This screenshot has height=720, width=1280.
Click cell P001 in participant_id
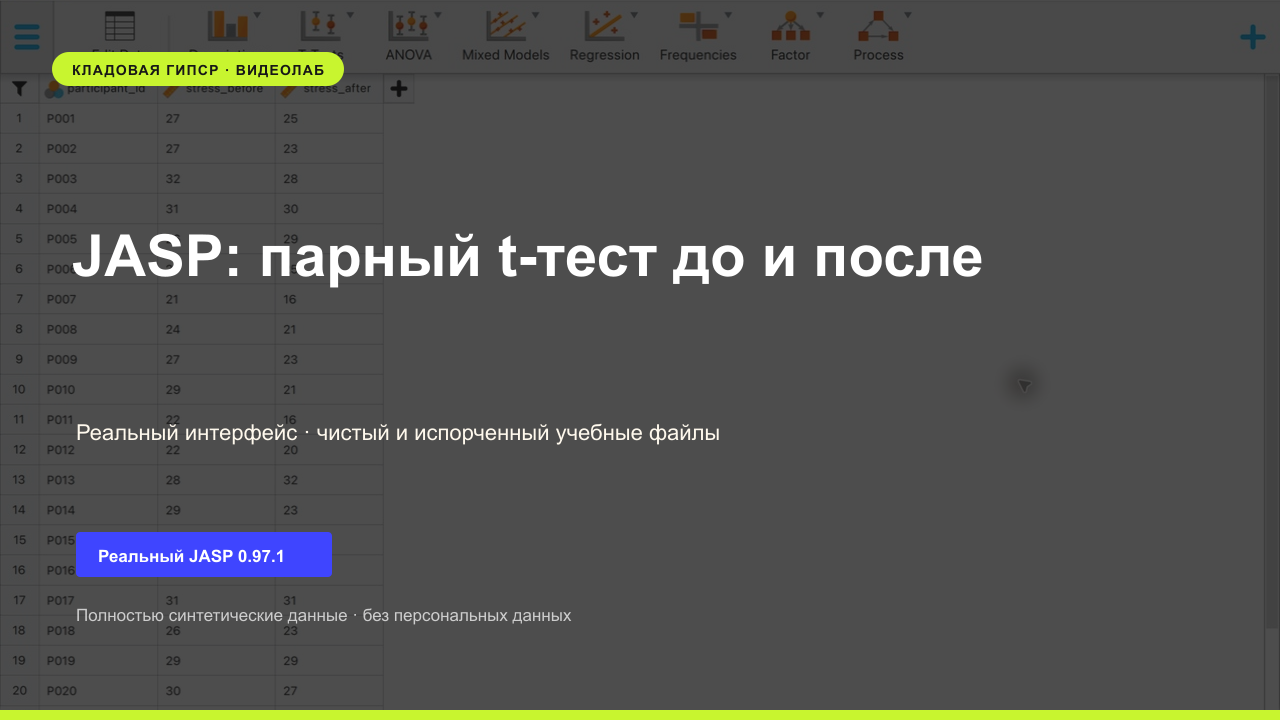point(98,118)
